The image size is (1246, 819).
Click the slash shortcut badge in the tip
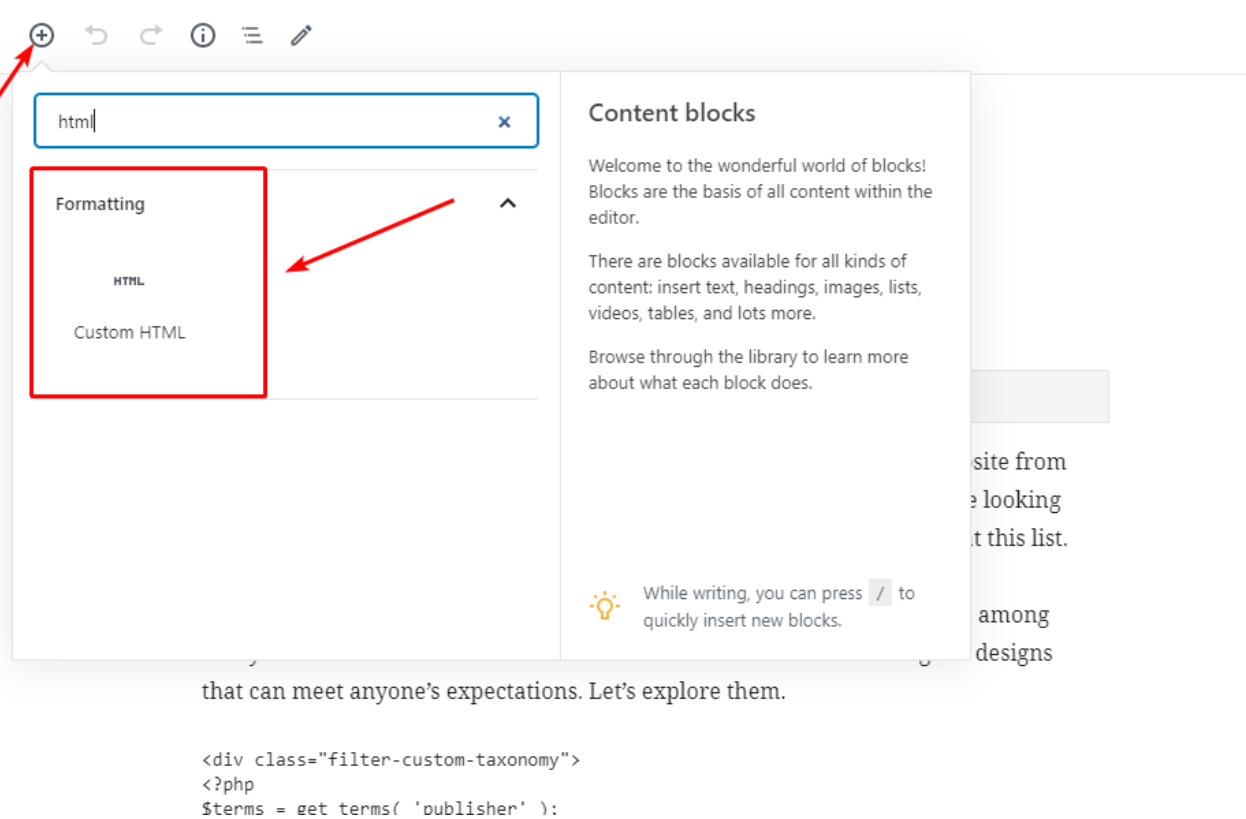click(x=880, y=592)
